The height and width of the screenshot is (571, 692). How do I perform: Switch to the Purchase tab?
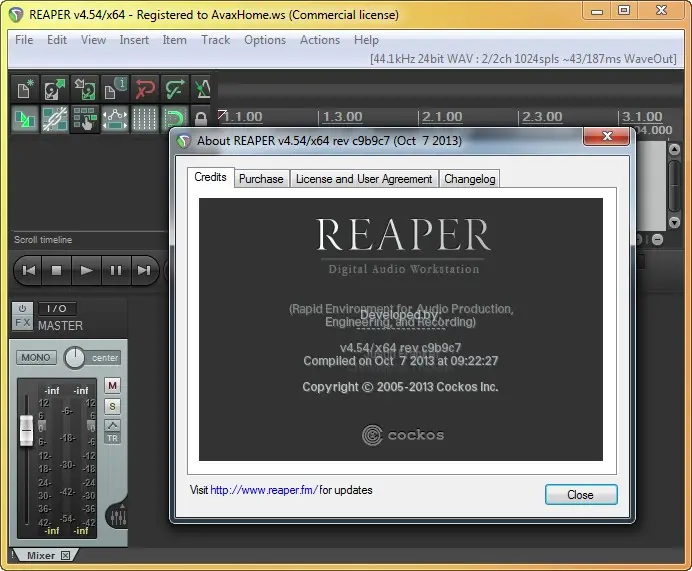261,179
